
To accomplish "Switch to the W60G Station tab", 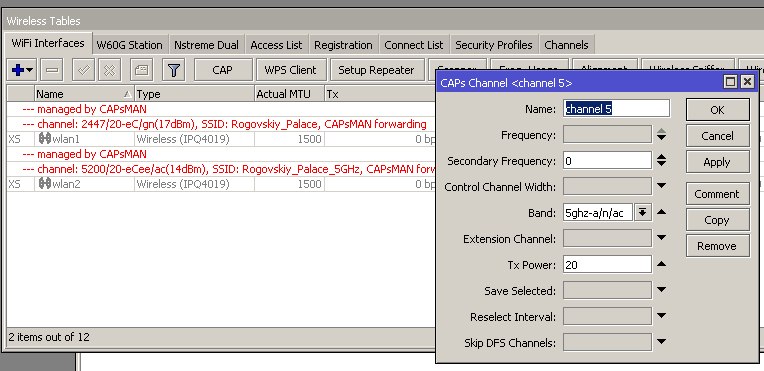I will [130, 45].
